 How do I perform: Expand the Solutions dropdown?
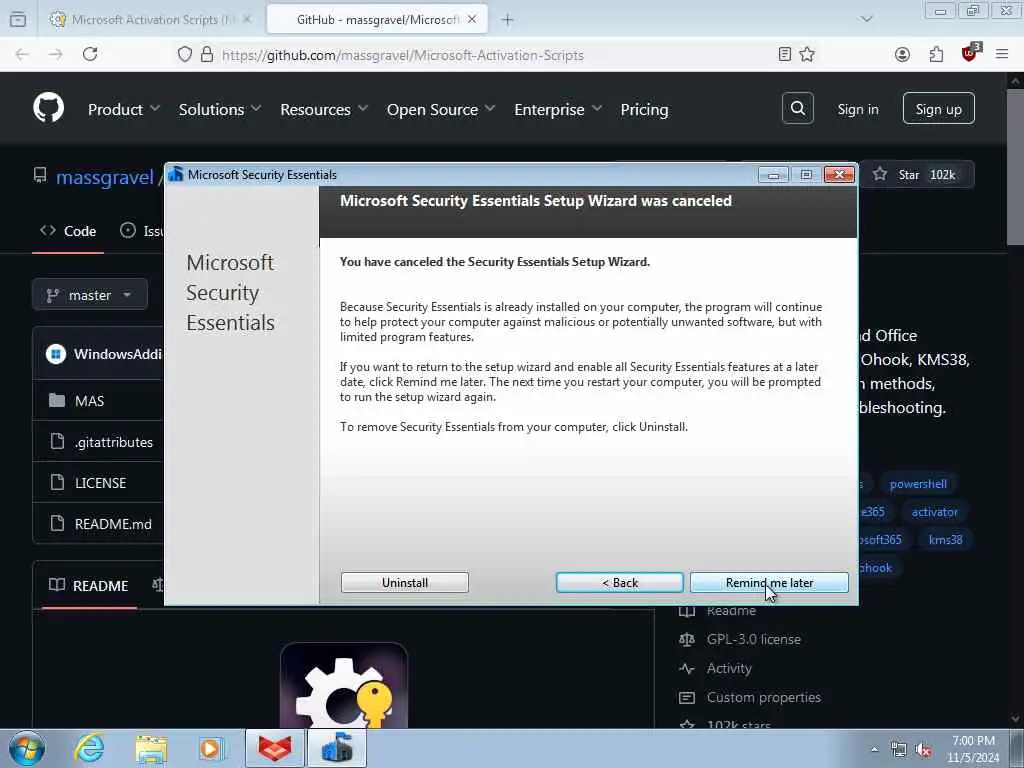coord(219,109)
